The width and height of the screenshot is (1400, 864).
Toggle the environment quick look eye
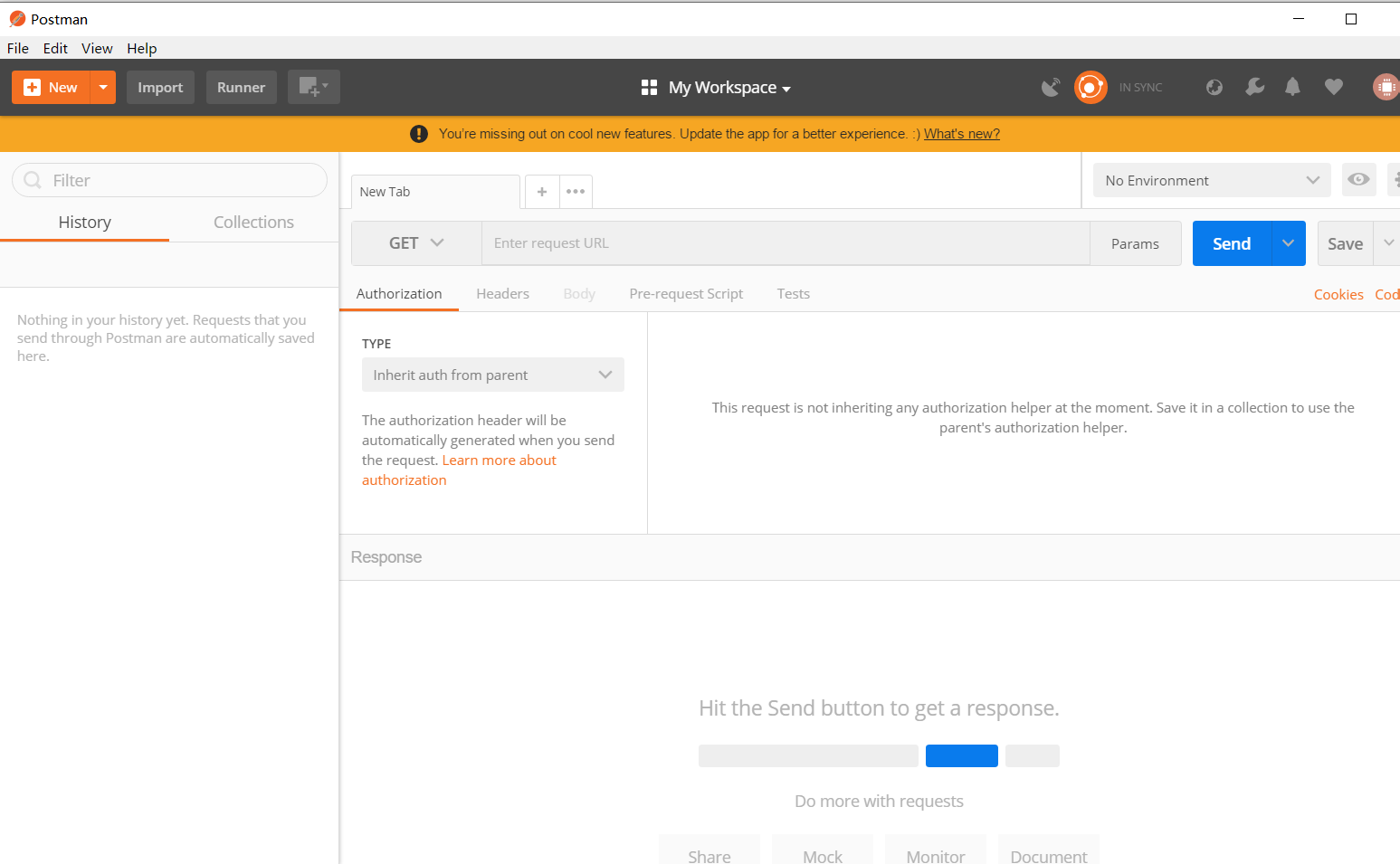[1358, 180]
